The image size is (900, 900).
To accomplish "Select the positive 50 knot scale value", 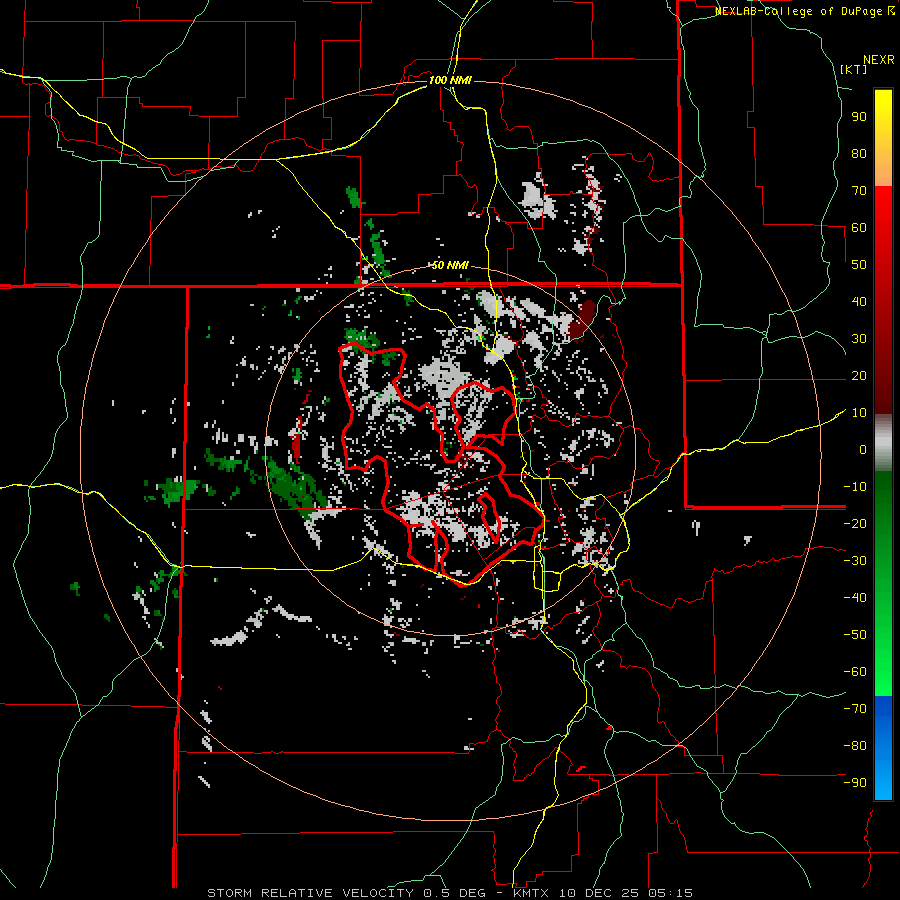I will point(859,265).
